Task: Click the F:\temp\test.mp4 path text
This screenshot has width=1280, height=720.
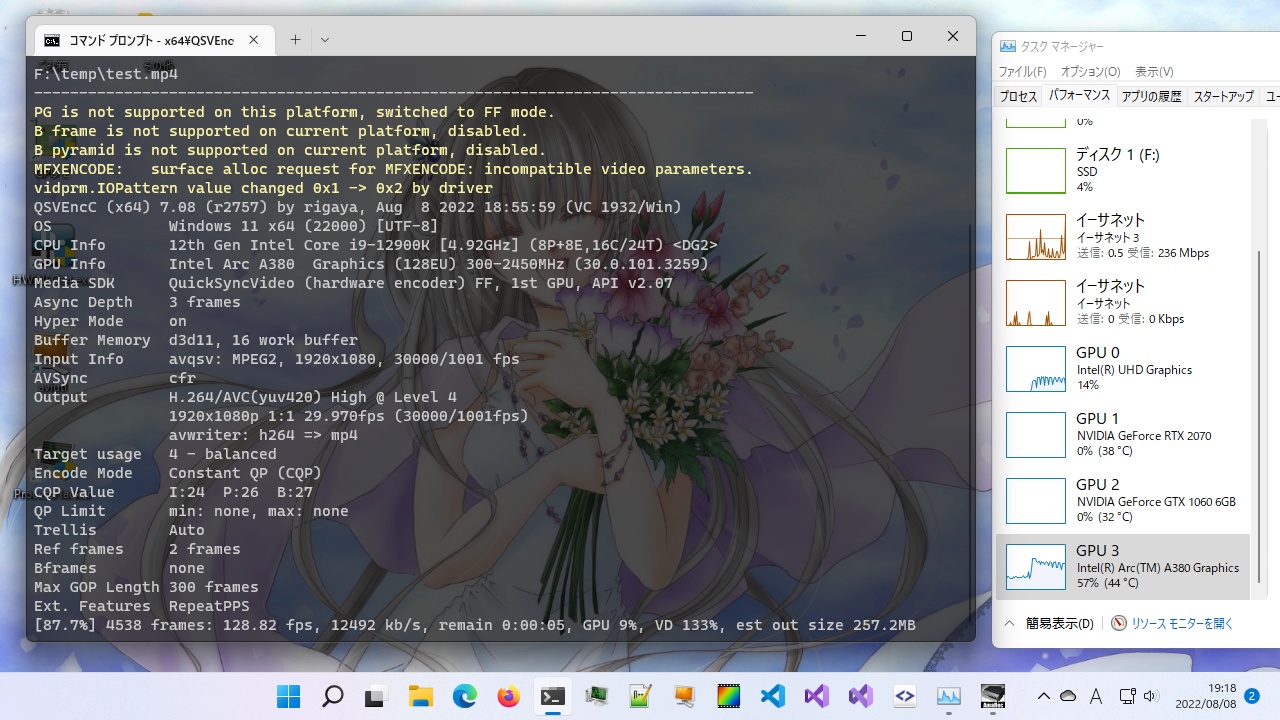Action: tap(106, 74)
